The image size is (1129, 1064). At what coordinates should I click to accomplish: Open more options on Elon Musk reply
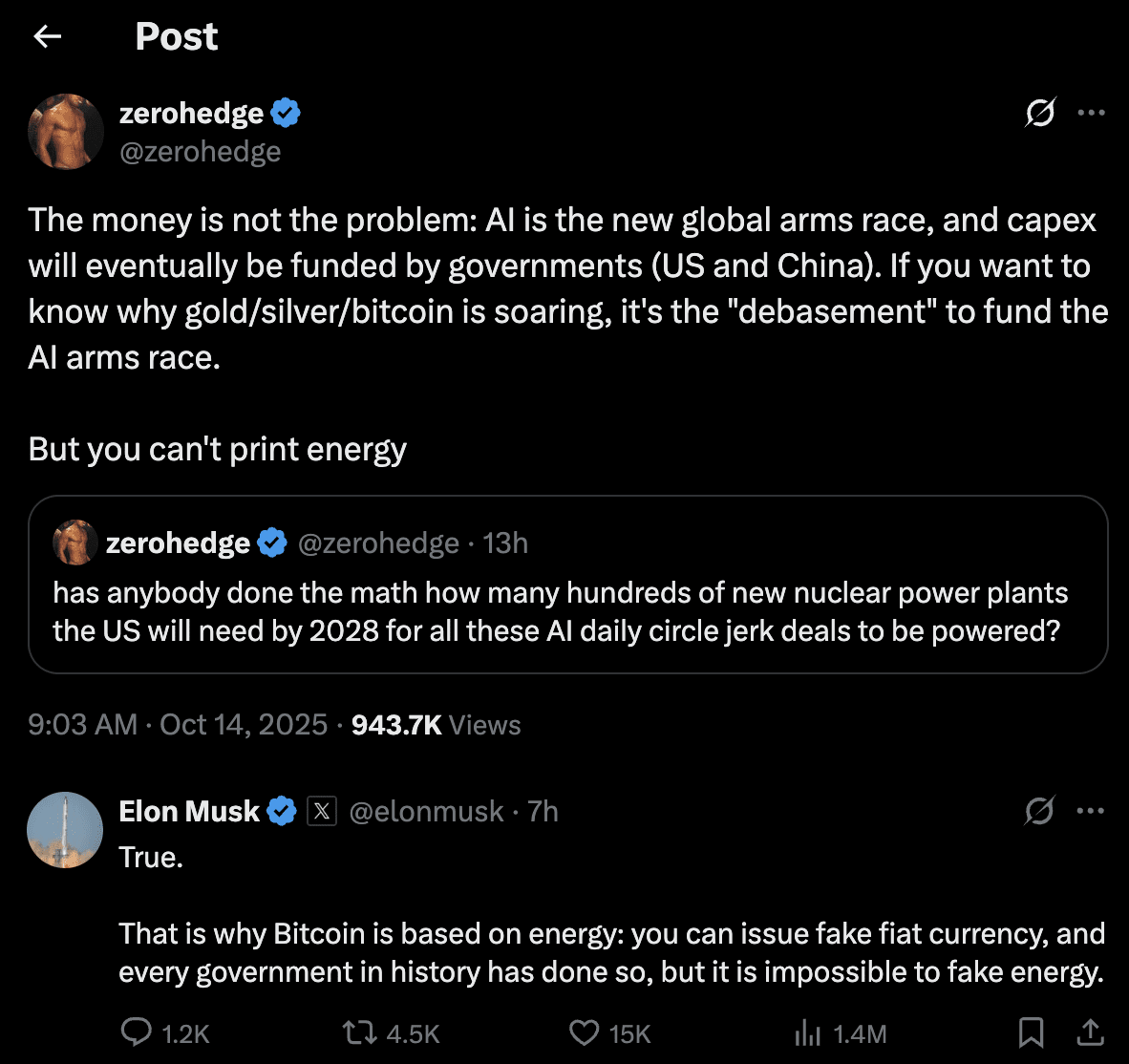pyautogui.click(x=1091, y=811)
